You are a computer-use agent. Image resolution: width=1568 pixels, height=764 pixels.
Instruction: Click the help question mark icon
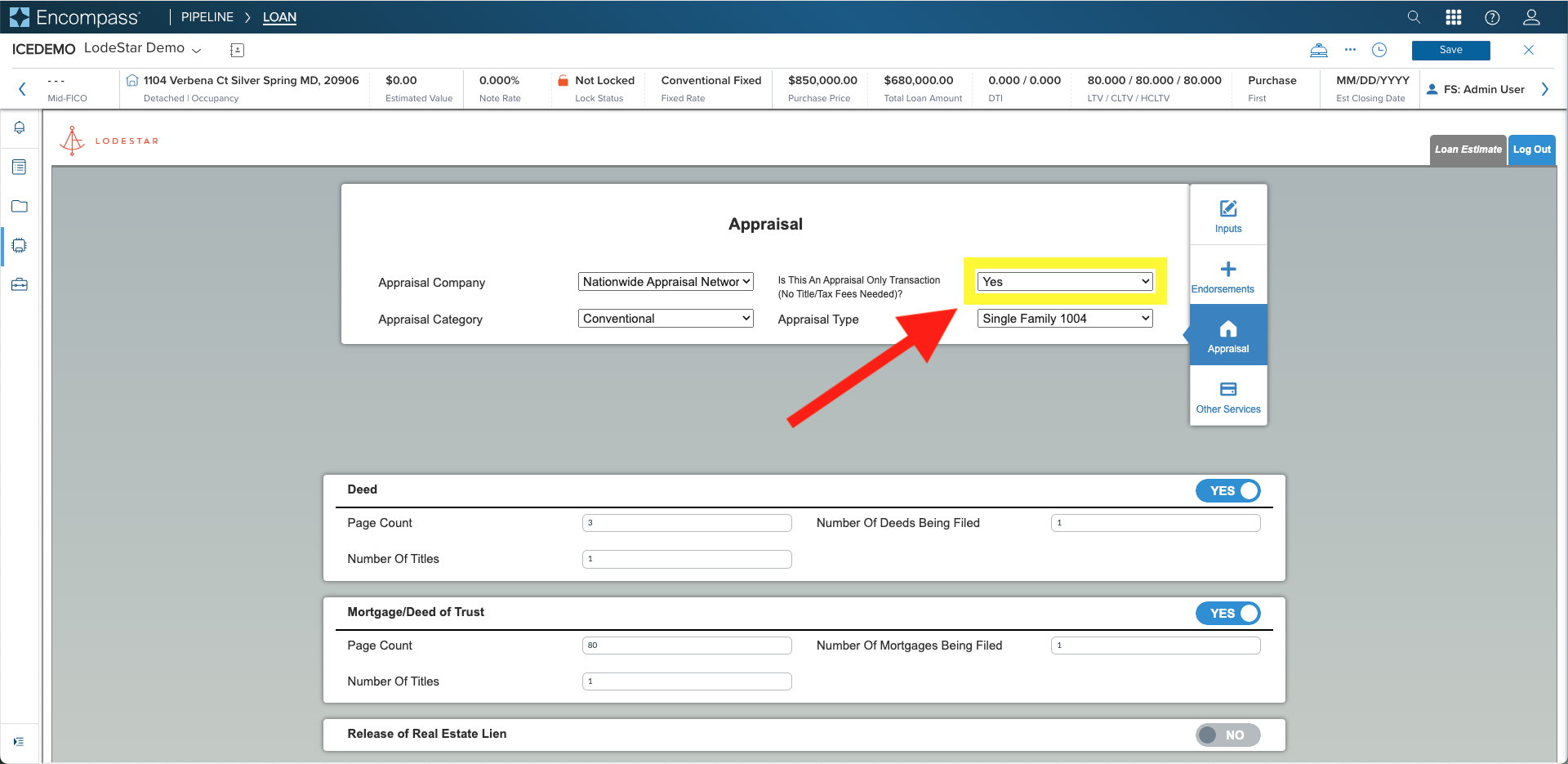click(x=1492, y=17)
